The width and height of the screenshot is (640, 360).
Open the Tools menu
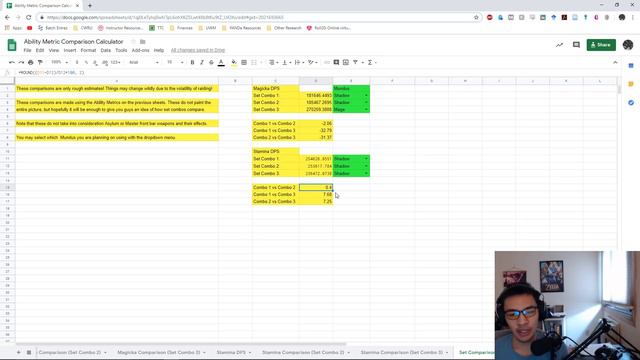click(121, 50)
